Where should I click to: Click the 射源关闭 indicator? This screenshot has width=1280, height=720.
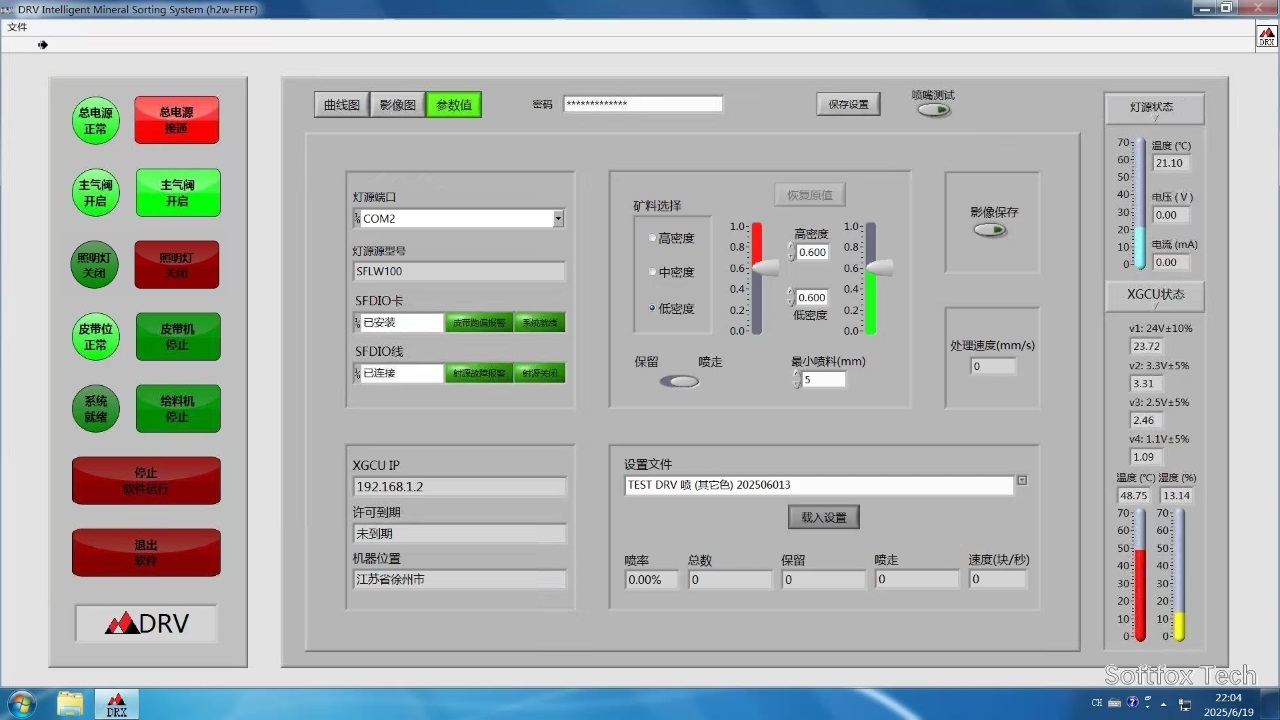point(540,373)
